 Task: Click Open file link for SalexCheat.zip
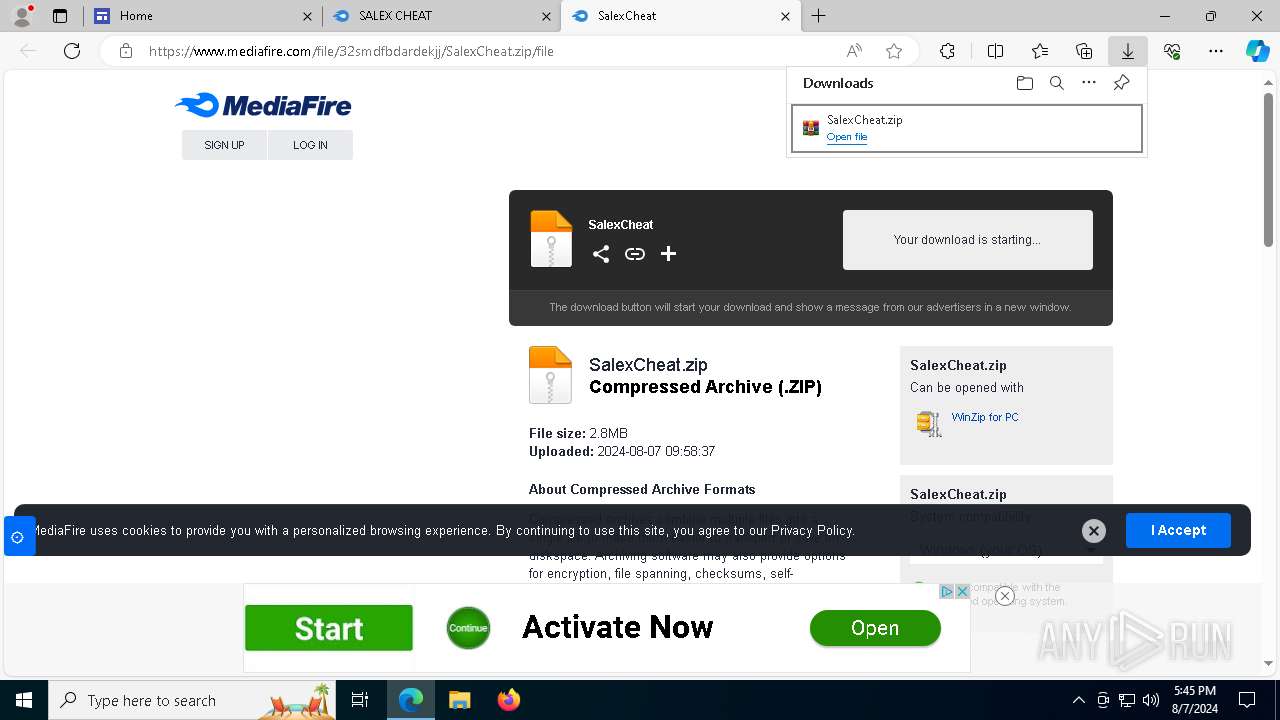pyautogui.click(x=847, y=137)
